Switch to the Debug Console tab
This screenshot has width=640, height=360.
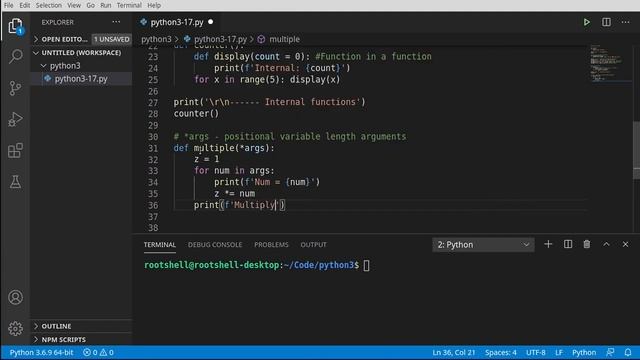[215, 245]
